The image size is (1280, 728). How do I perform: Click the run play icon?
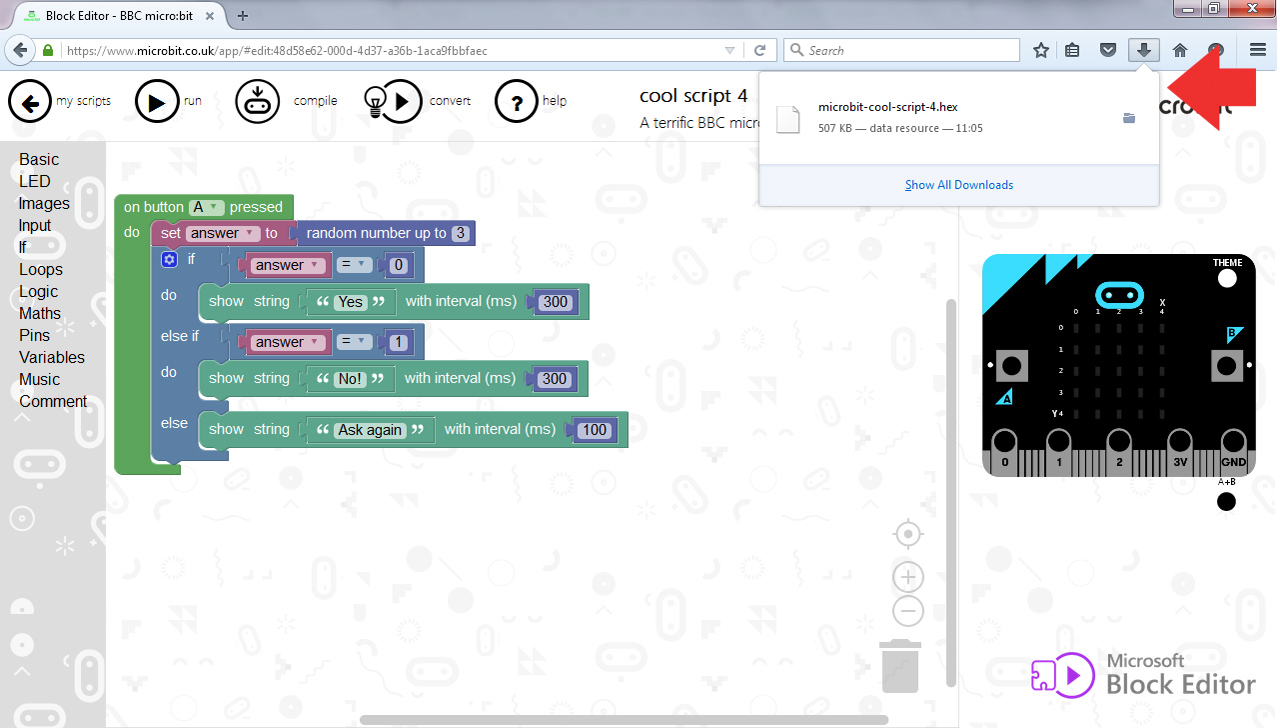156,101
